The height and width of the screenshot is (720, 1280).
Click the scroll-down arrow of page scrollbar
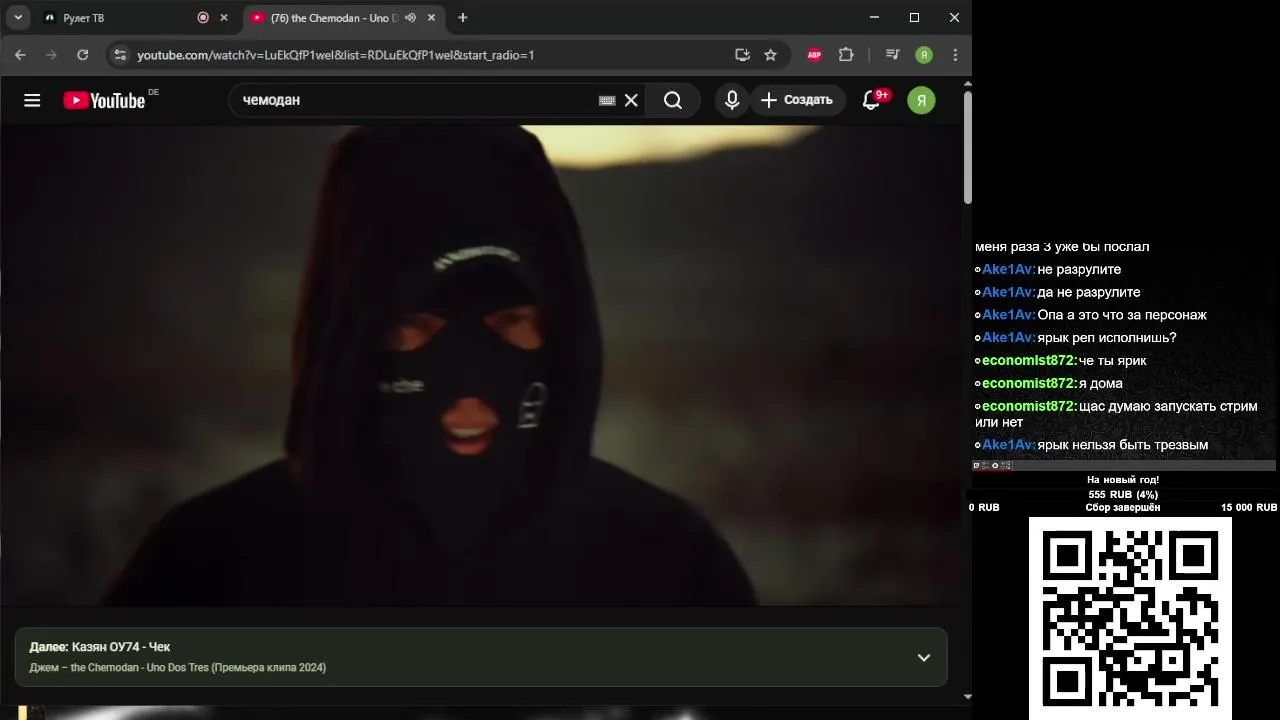pos(967,696)
